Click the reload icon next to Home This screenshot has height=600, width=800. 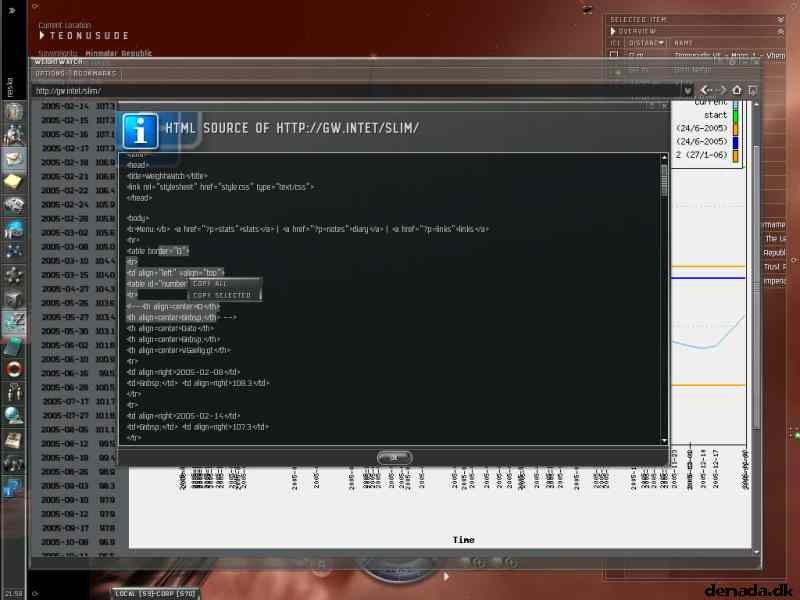click(x=753, y=90)
